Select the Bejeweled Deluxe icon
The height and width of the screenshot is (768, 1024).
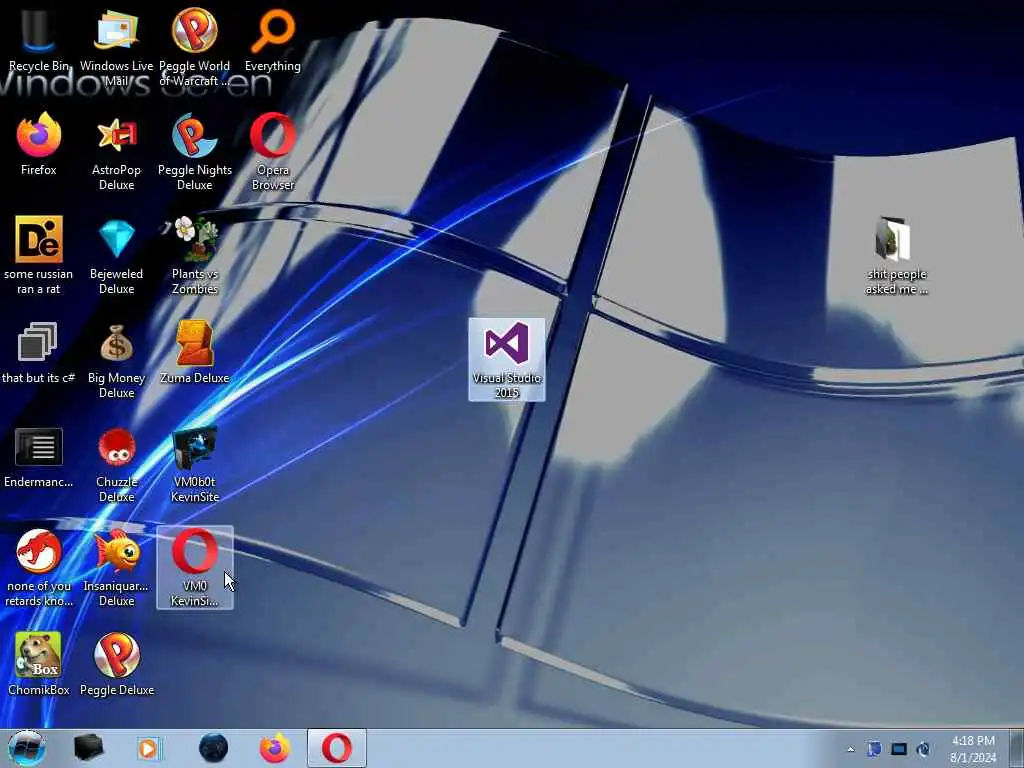116,255
